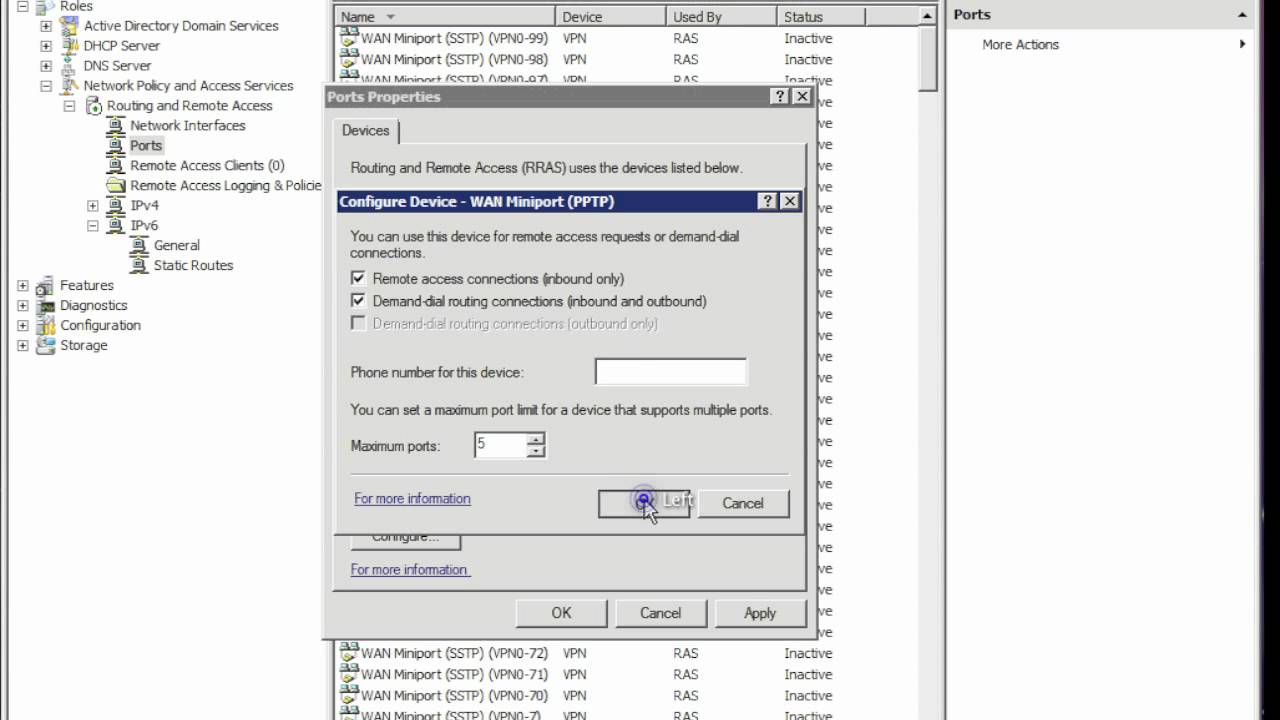1280x720 pixels.
Task: Click Cancel in Ports Properties dialog
Action: [x=661, y=613]
